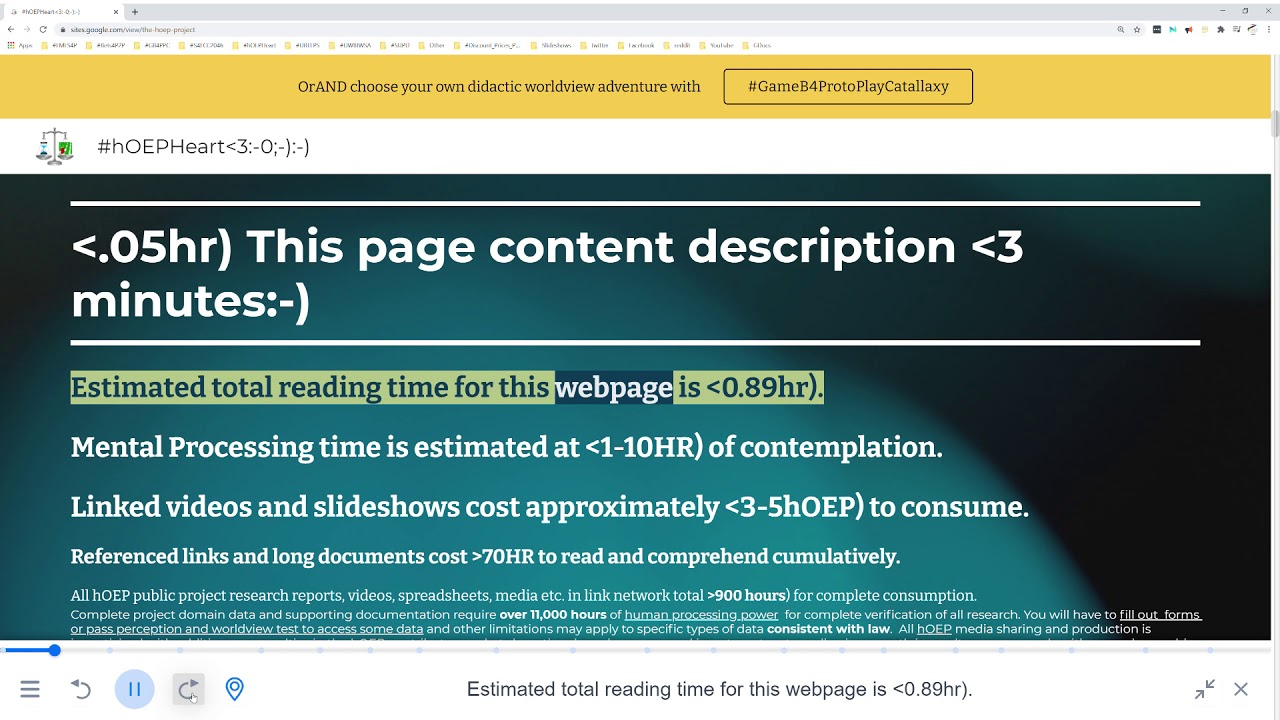Click 'Referenced links and long documents' line
The image size is (1280, 720).
click(485, 556)
